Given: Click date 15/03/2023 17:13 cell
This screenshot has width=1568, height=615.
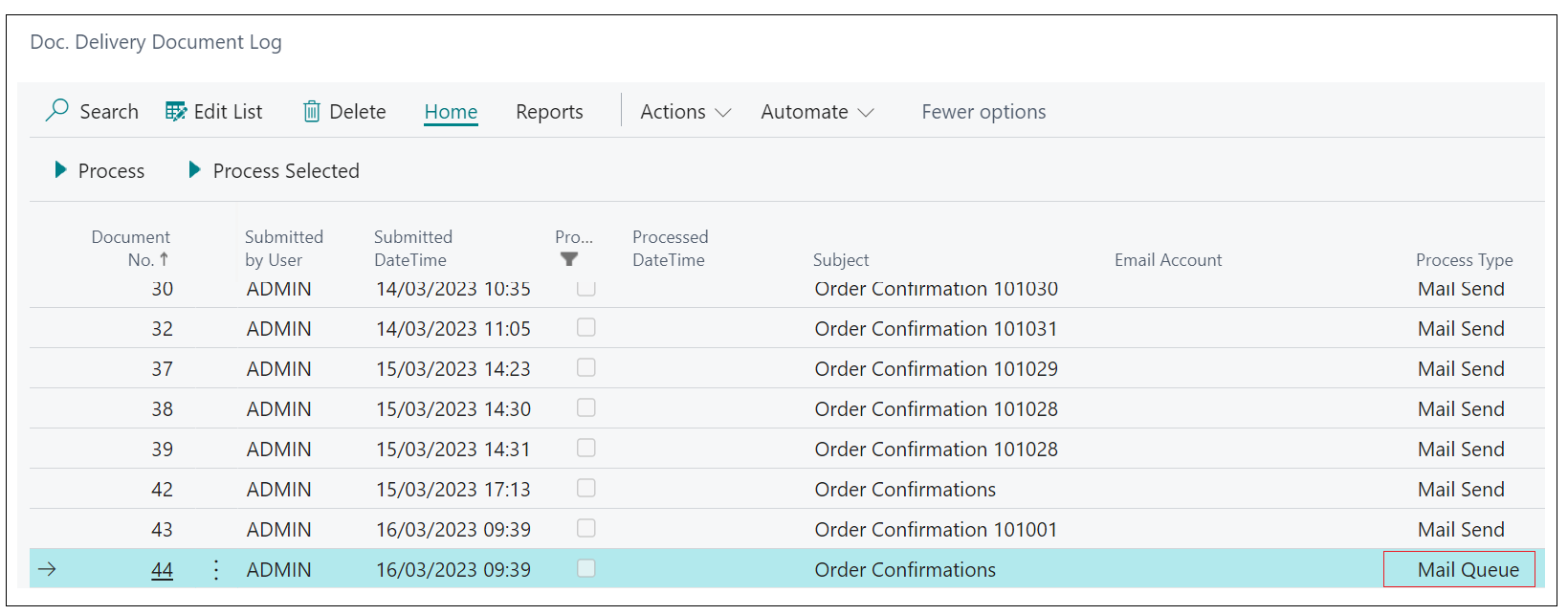Looking at the screenshot, I should click(x=453, y=490).
